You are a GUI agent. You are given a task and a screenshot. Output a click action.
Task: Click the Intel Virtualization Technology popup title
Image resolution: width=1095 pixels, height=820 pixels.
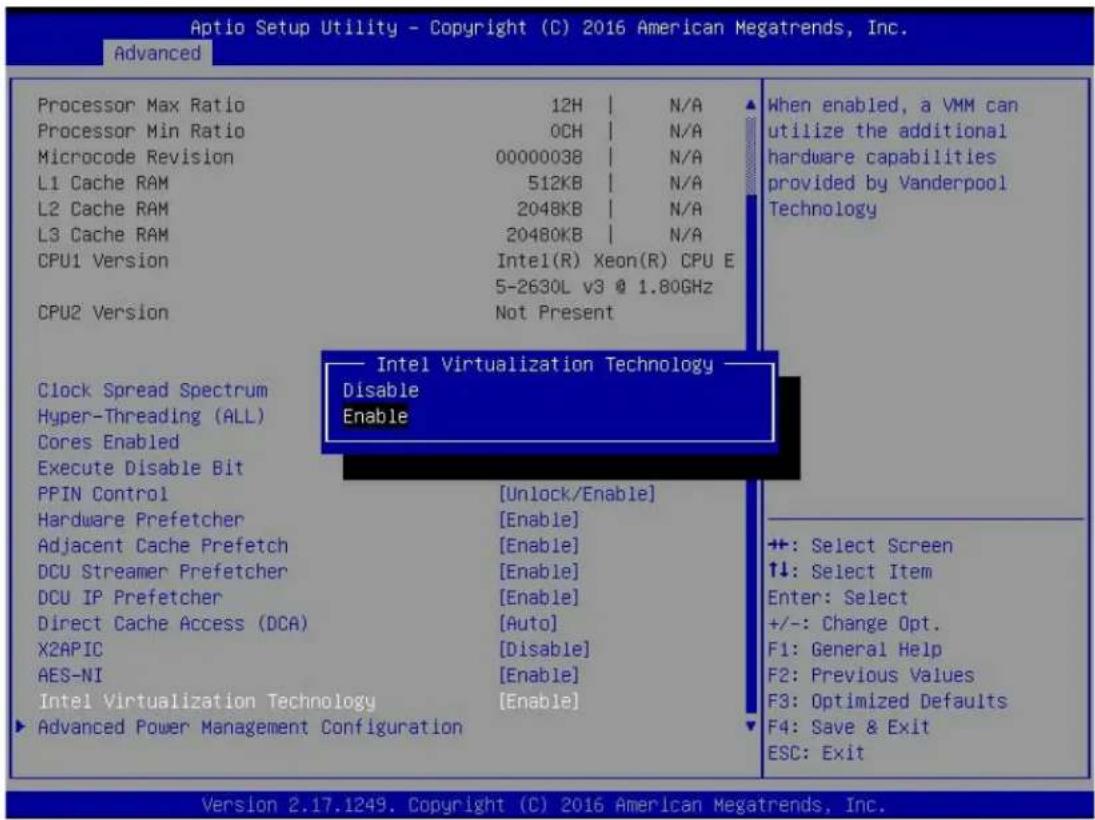(545, 365)
